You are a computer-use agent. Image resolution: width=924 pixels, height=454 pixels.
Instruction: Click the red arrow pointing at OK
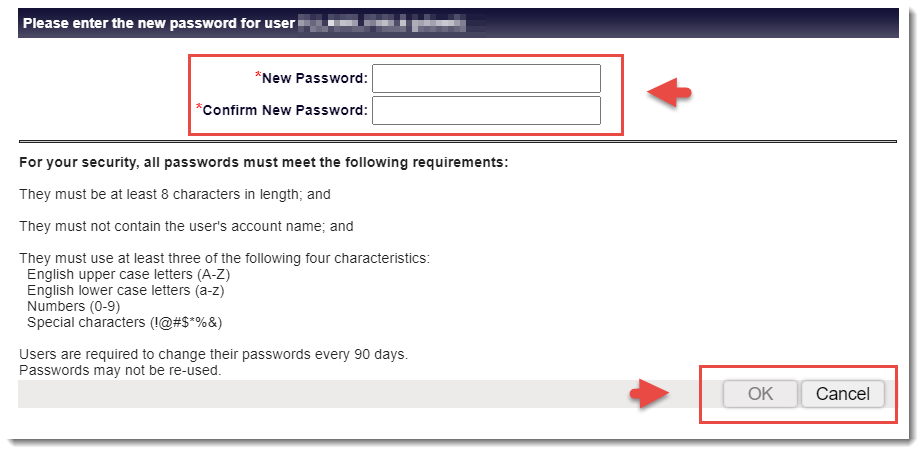(x=649, y=394)
